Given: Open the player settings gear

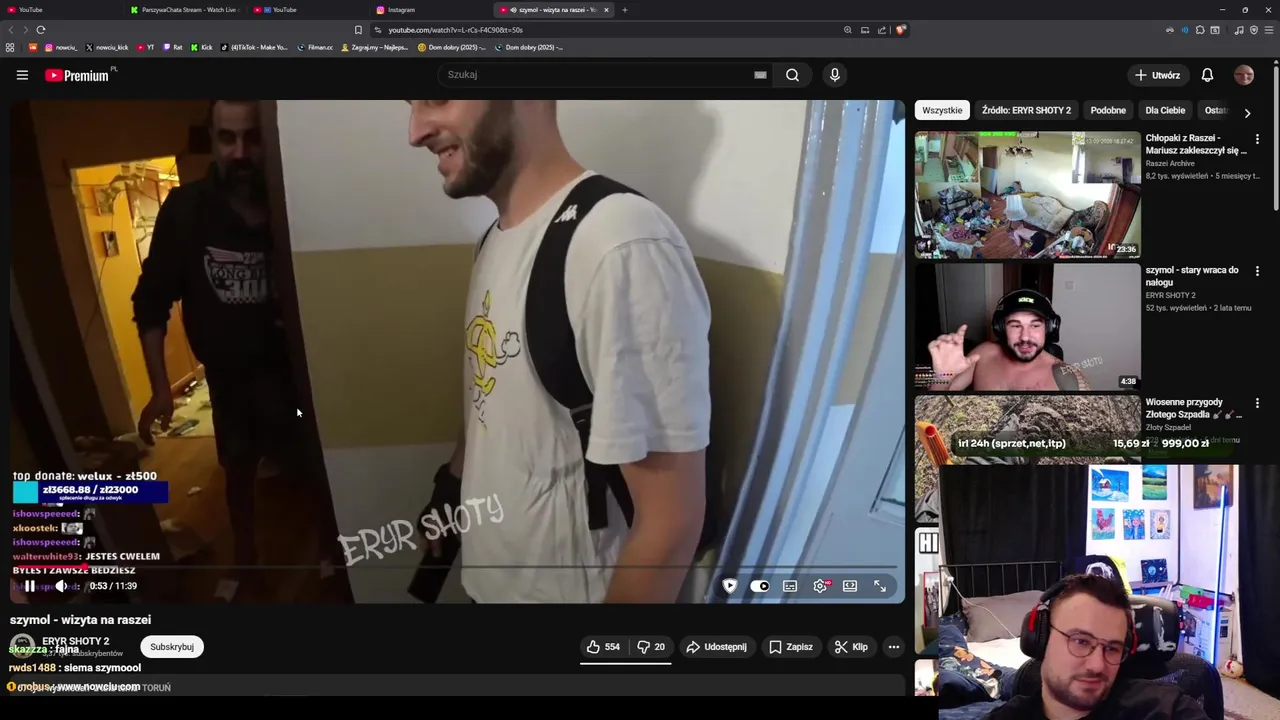Looking at the screenshot, I should (x=820, y=586).
